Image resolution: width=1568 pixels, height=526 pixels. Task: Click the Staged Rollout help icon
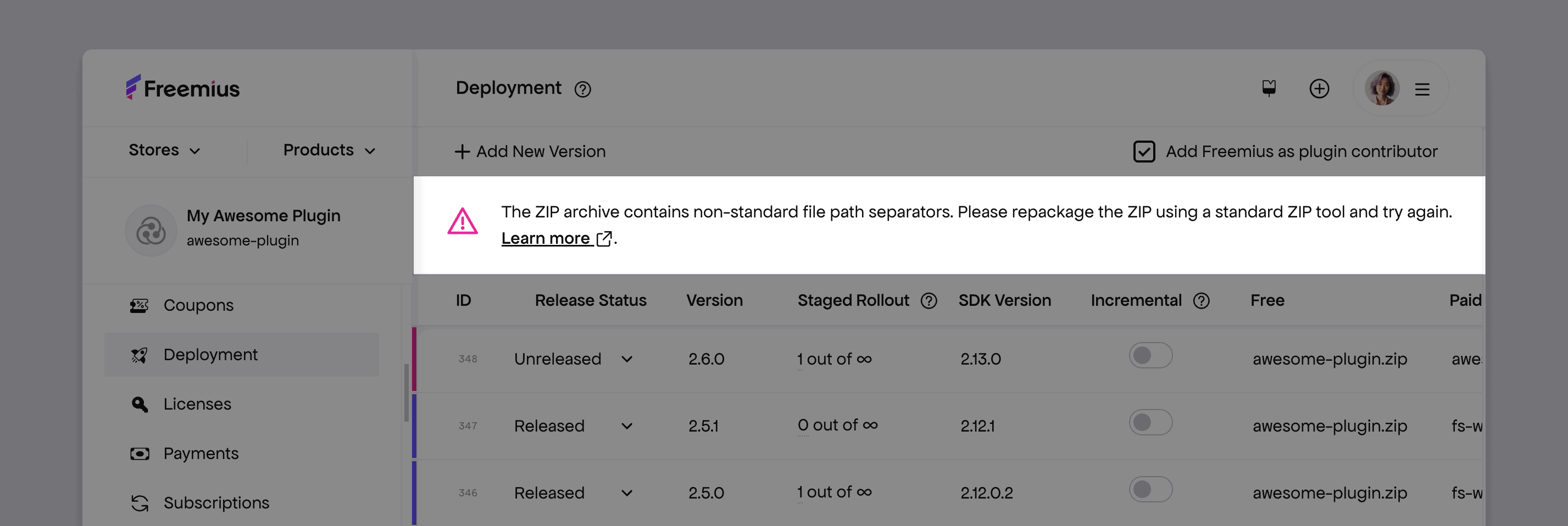coord(928,300)
